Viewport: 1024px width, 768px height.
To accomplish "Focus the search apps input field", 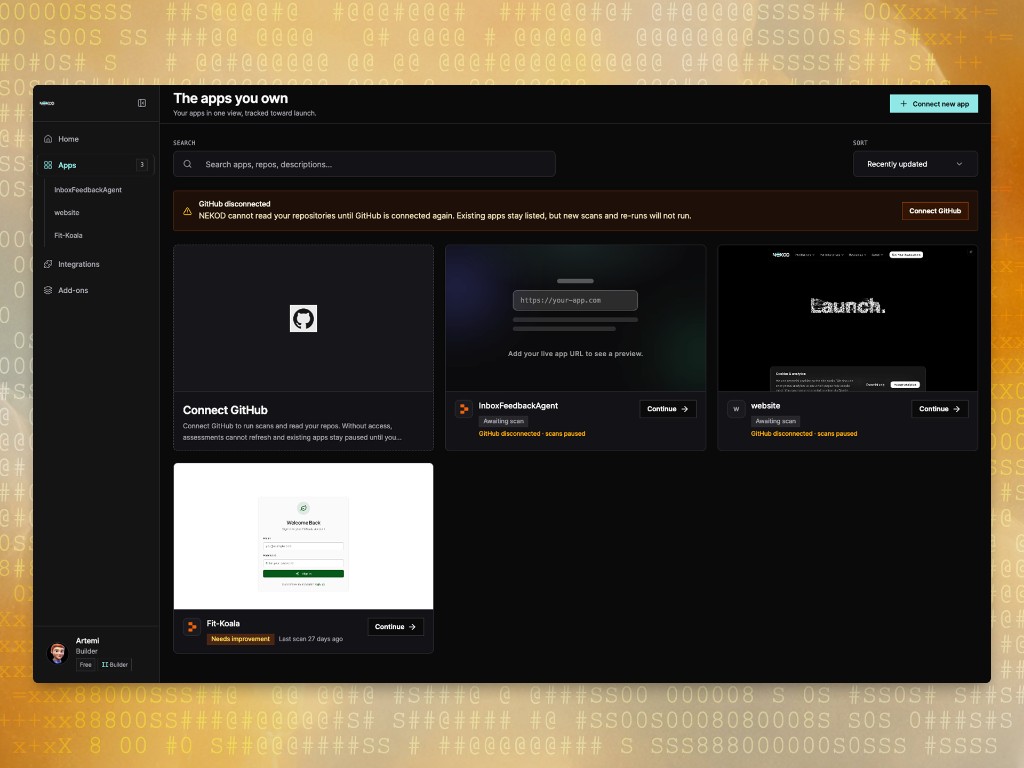I will (364, 165).
